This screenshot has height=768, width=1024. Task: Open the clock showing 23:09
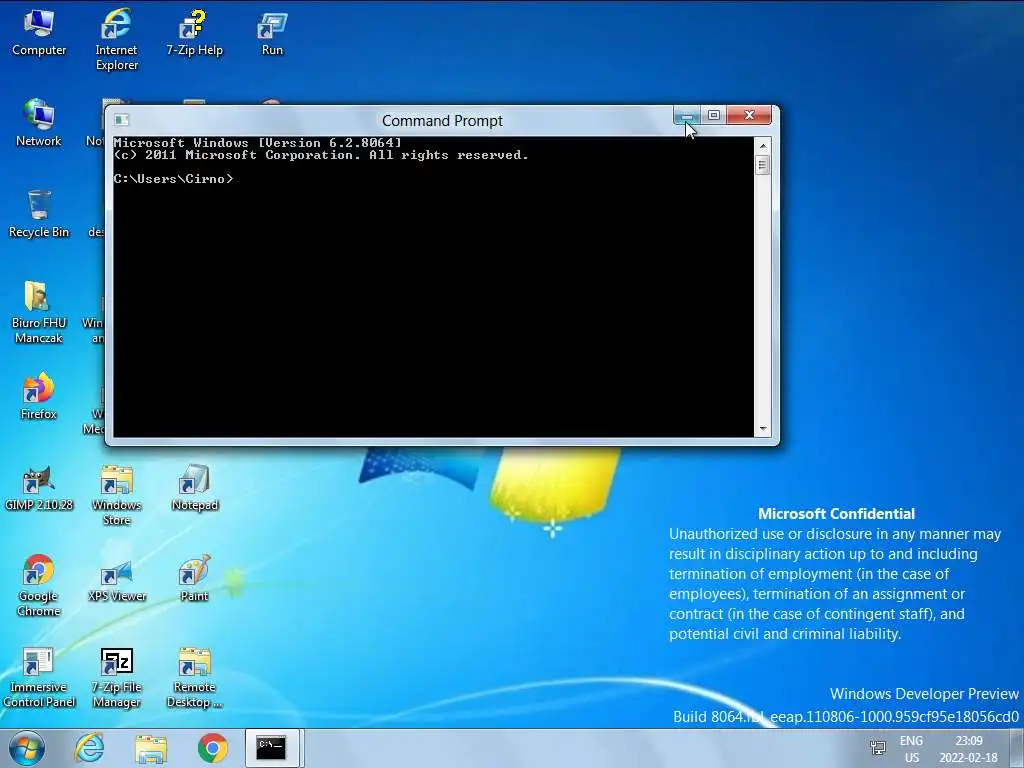(x=968, y=749)
